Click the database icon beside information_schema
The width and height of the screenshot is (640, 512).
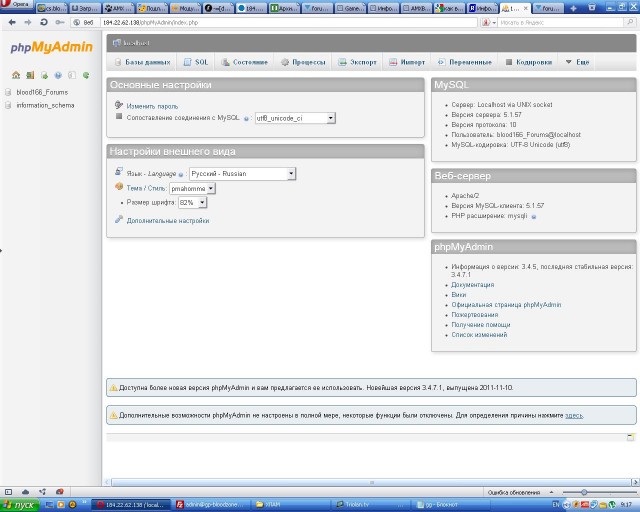(8, 105)
